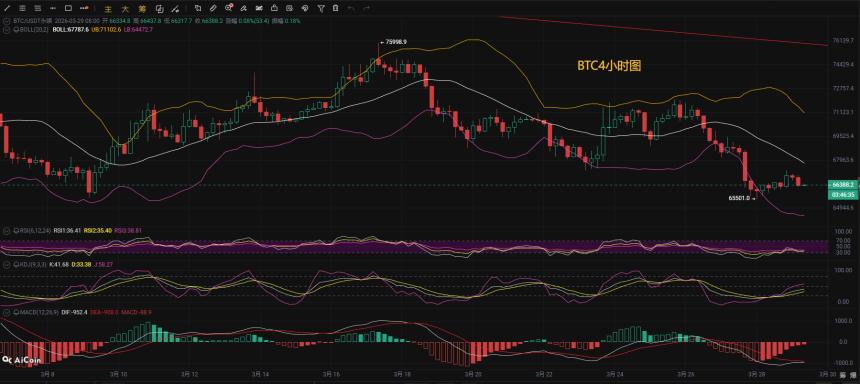
Task: Click the redo arrow in toolbar
Action: 366,8
